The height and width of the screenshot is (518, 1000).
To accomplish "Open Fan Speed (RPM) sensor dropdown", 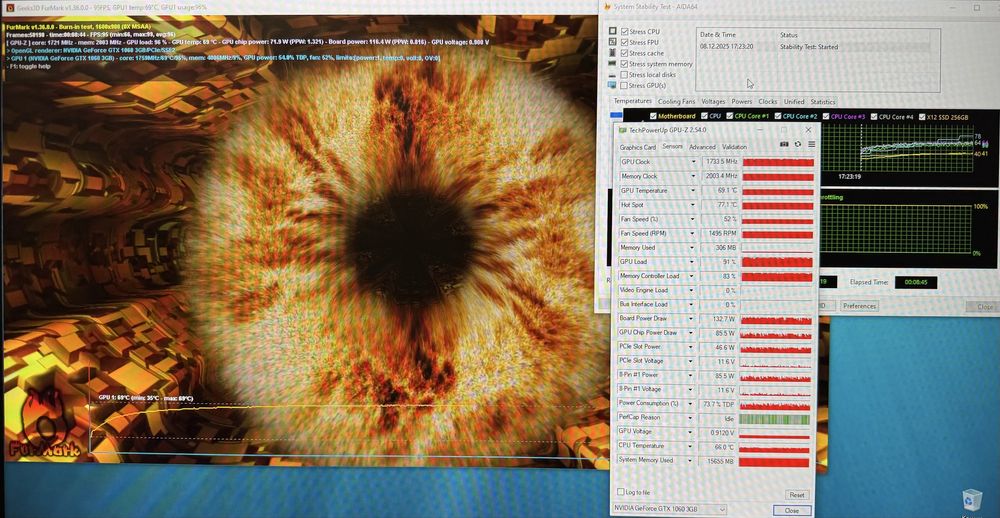I will pyautogui.click(x=693, y=233).
